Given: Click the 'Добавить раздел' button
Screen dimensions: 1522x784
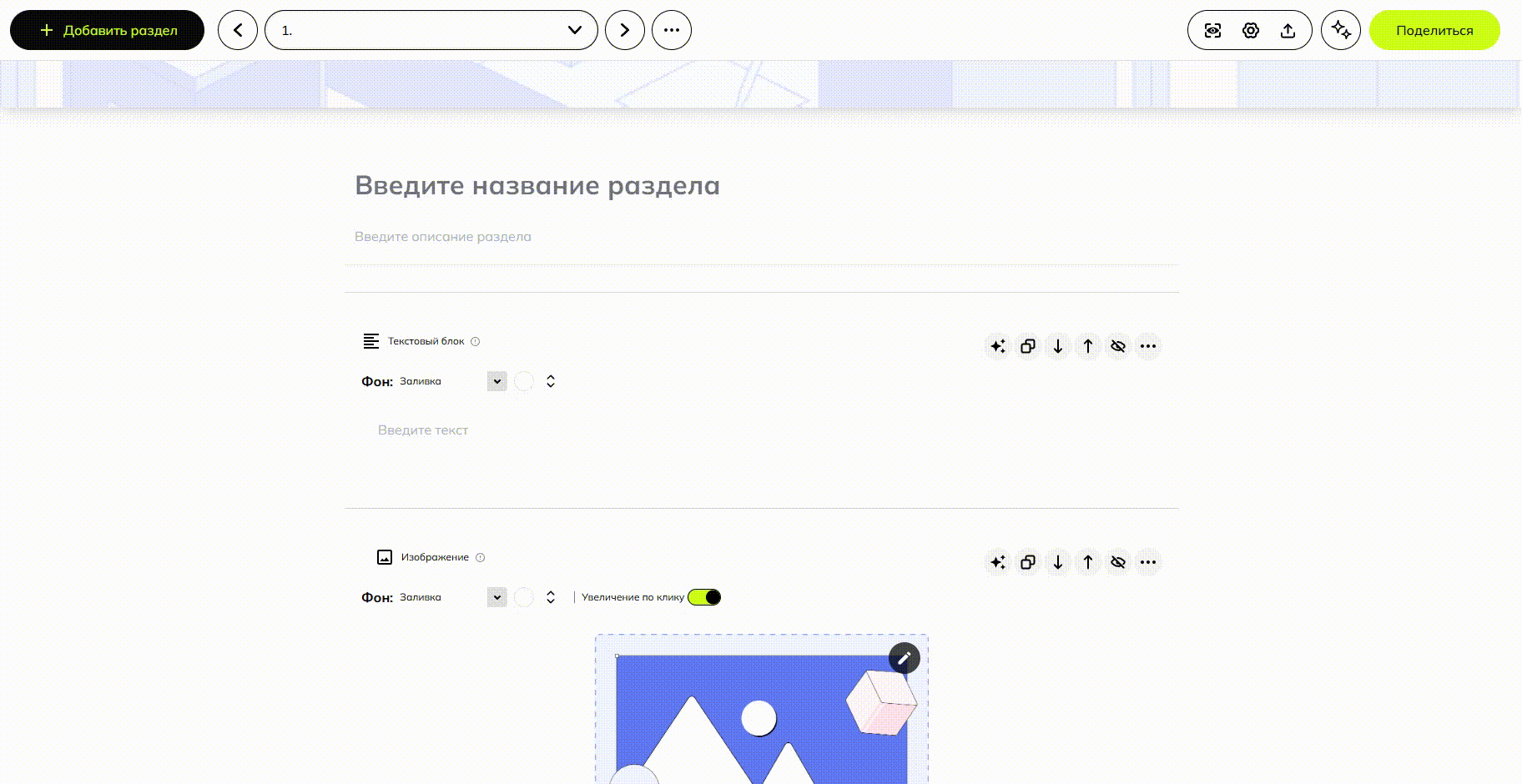Looking at the screenshot, I should coord(107,30).
